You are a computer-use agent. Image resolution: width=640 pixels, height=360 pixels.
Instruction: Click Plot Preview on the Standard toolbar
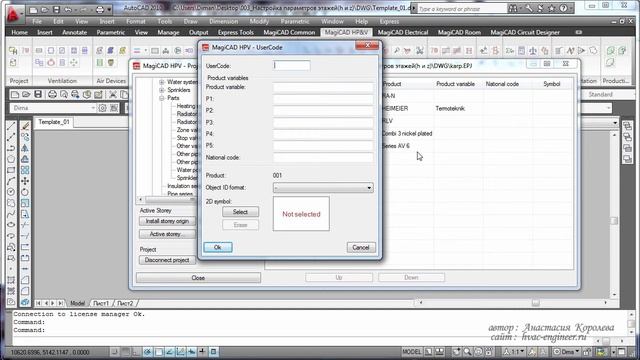64,95
